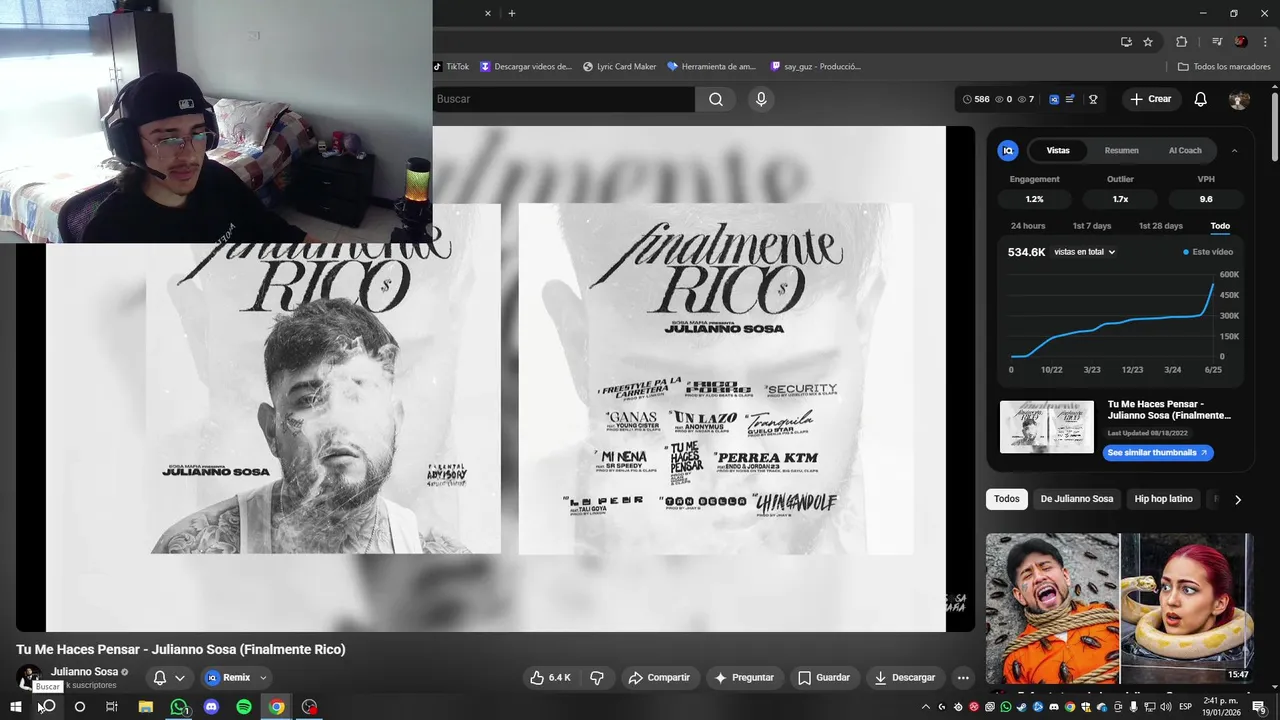Open Discord from the taskbar
Screen dimensions: 1280x720
click(211, 707)
